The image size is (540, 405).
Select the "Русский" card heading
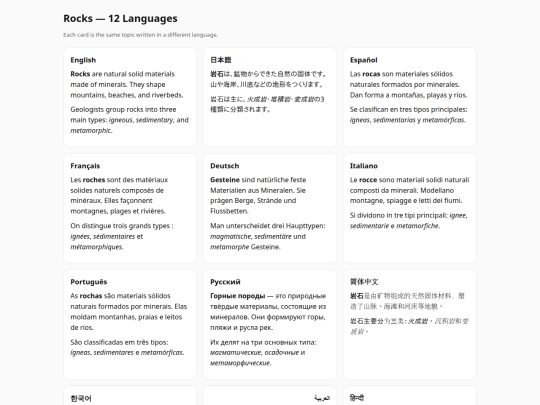225,282
